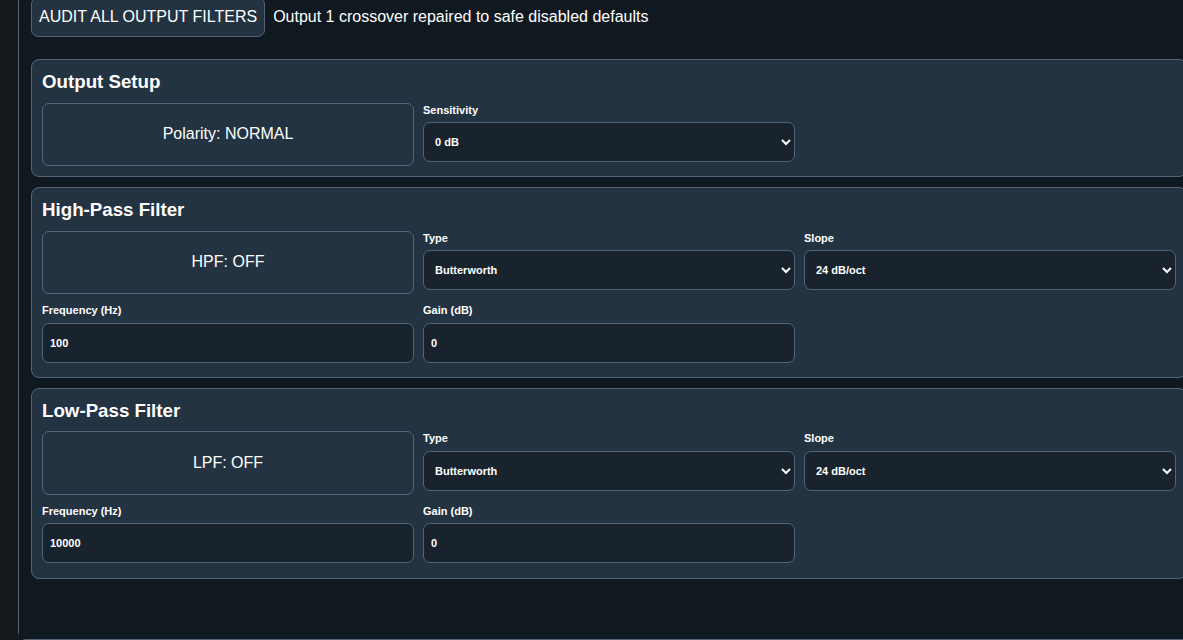
Task: Click the 'Output 1 crossover repaired' status message
Action: click(x=461, y=17)
